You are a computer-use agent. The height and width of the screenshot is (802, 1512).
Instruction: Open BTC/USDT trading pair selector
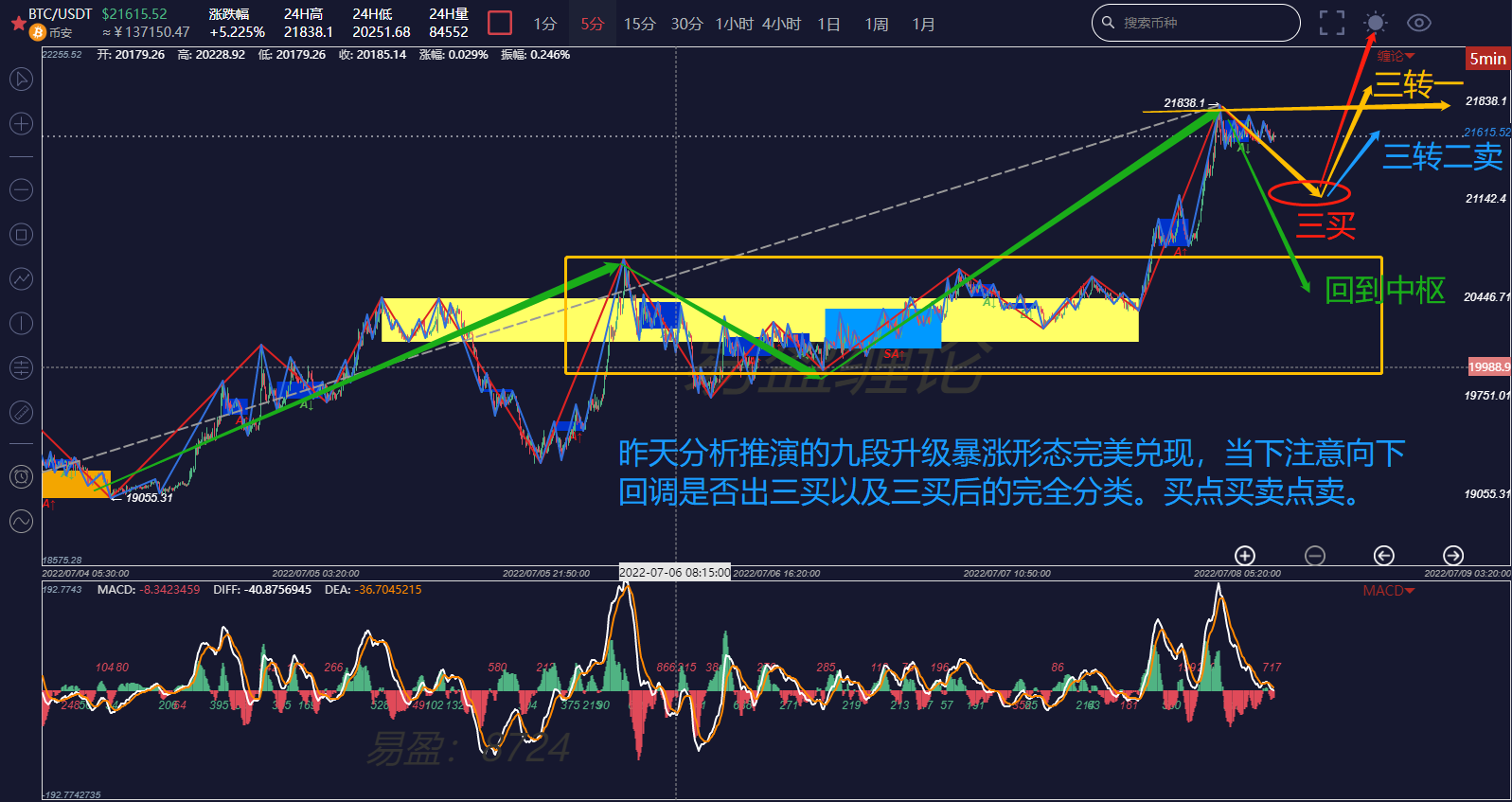pos(61,14)
